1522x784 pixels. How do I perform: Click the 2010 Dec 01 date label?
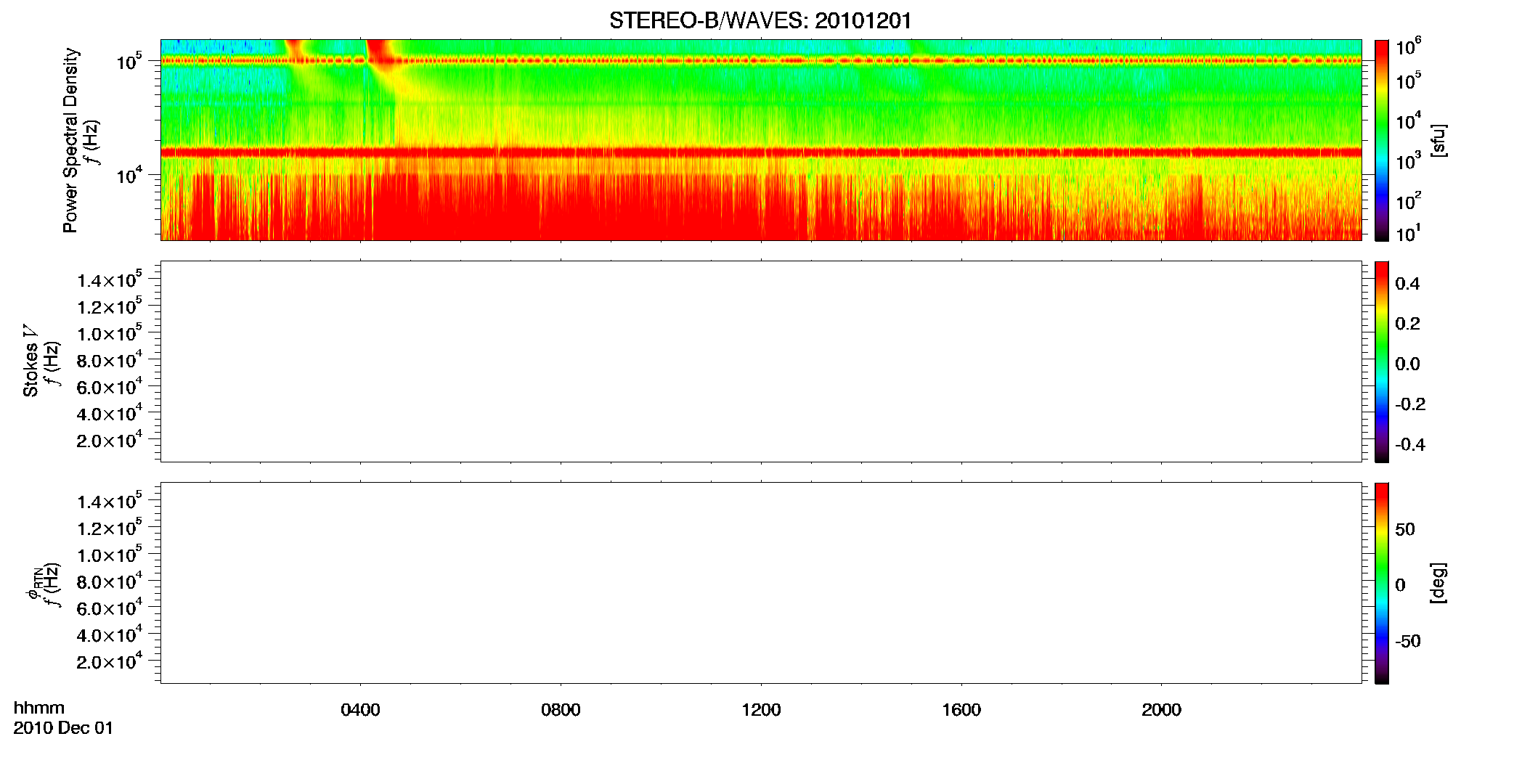click(63, 728)
